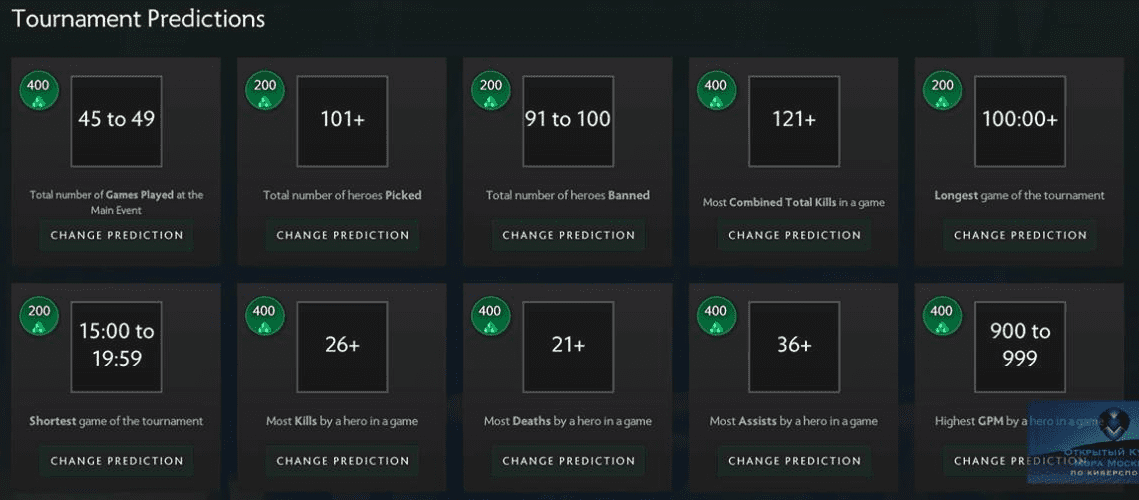Screen dimensions: 1139x500
Task: Open the '36+' Most Assists prediction tile
Action: tap(794, 346)
